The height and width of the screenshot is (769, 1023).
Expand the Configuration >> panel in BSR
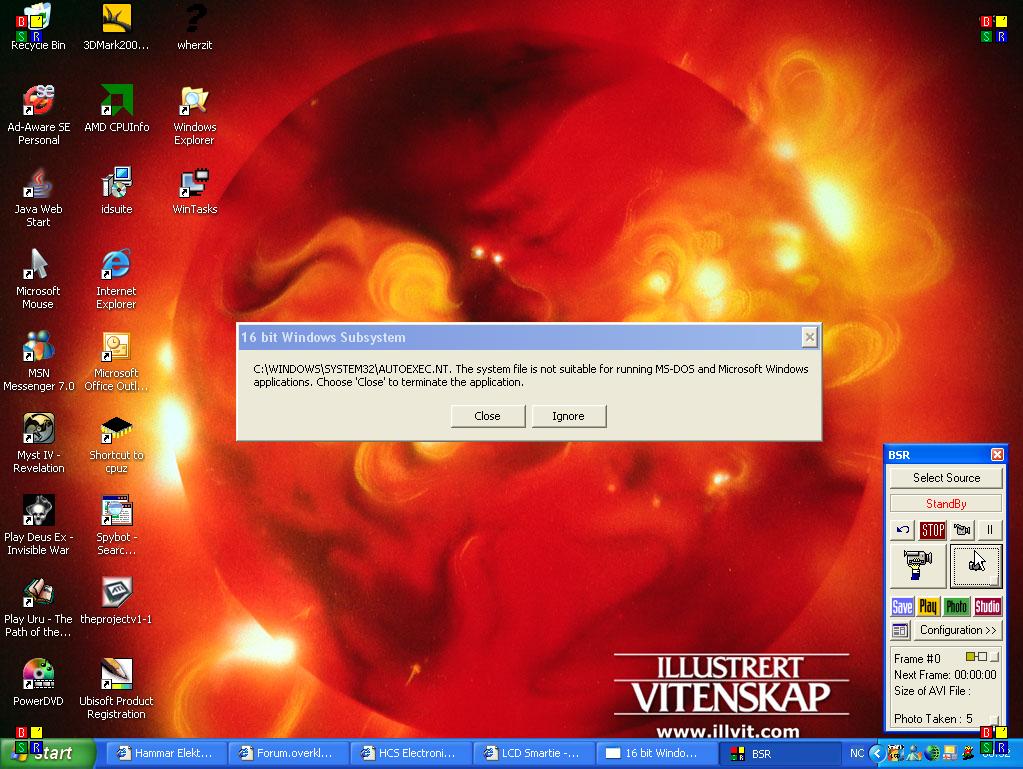957,630
